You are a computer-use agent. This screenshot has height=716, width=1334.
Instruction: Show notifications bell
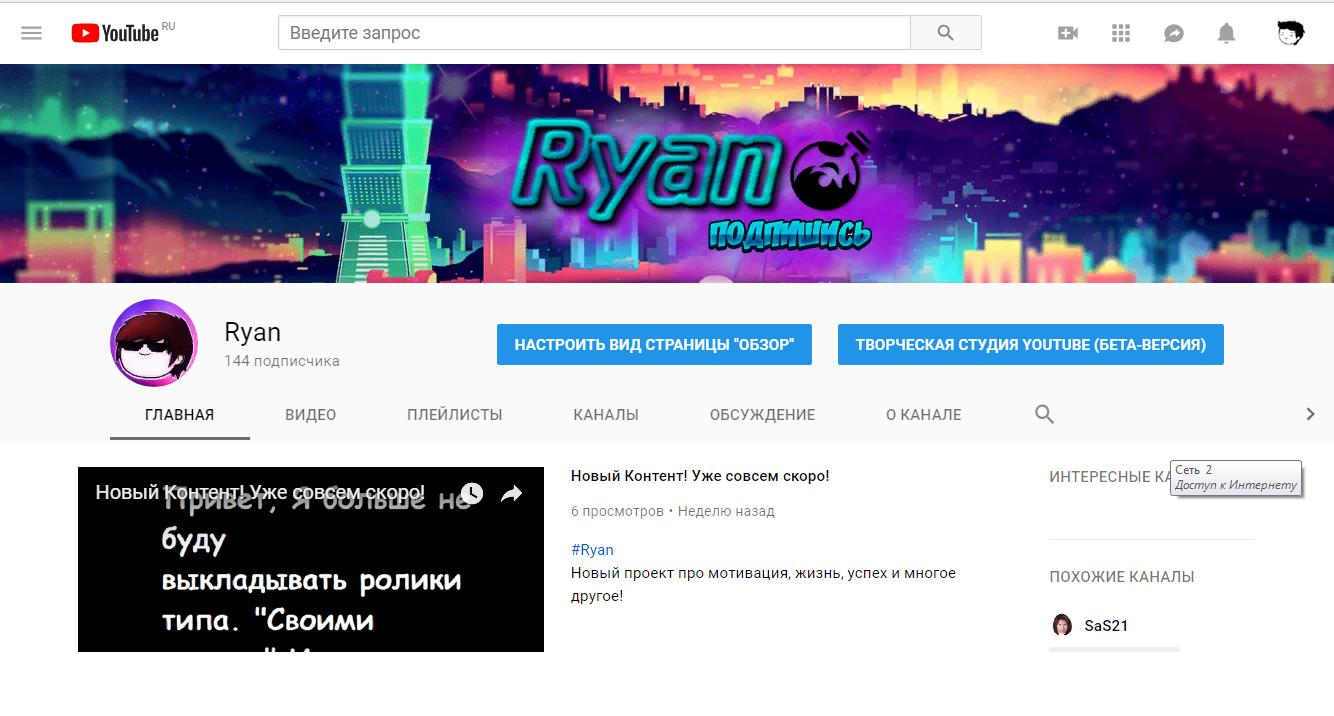pyautogui.click(x=1226, y=33)
